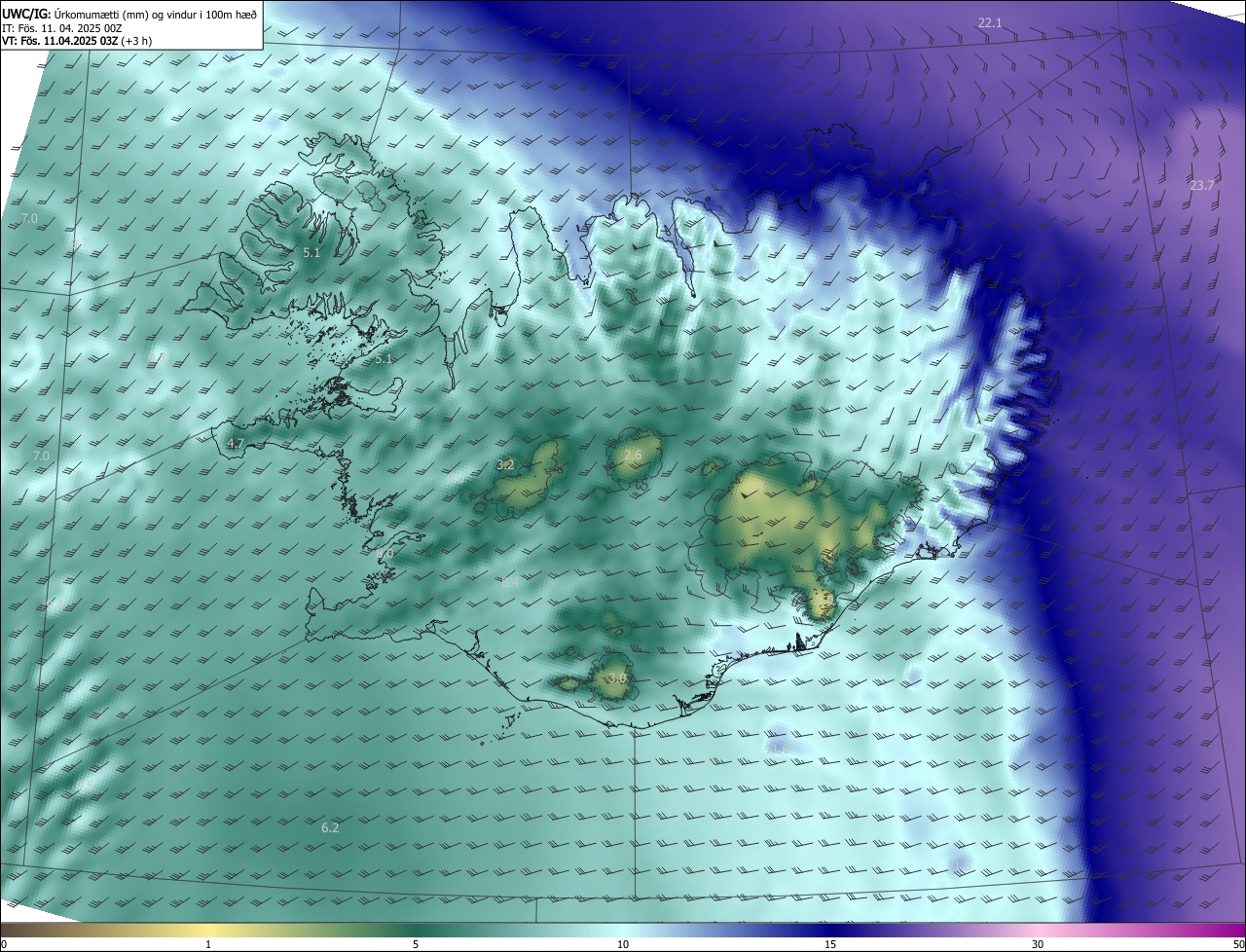The height and width of the screenshot is (952, 1246).
Task: Click the color scale tick label 5
Action: click(x=416, y=944)
